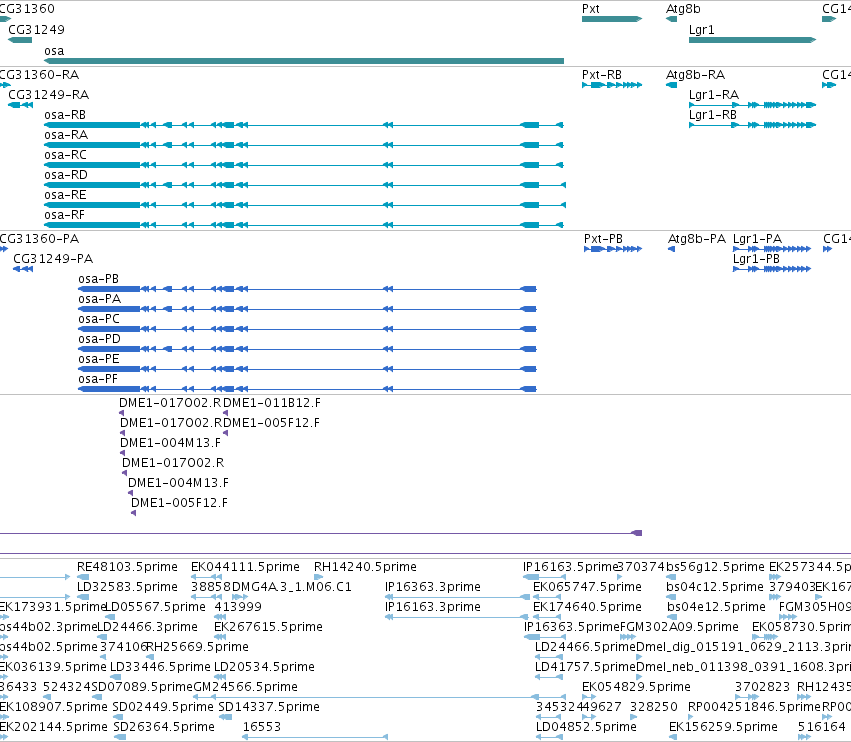Click the osa-RF transcript label

[x=65, y=215]
